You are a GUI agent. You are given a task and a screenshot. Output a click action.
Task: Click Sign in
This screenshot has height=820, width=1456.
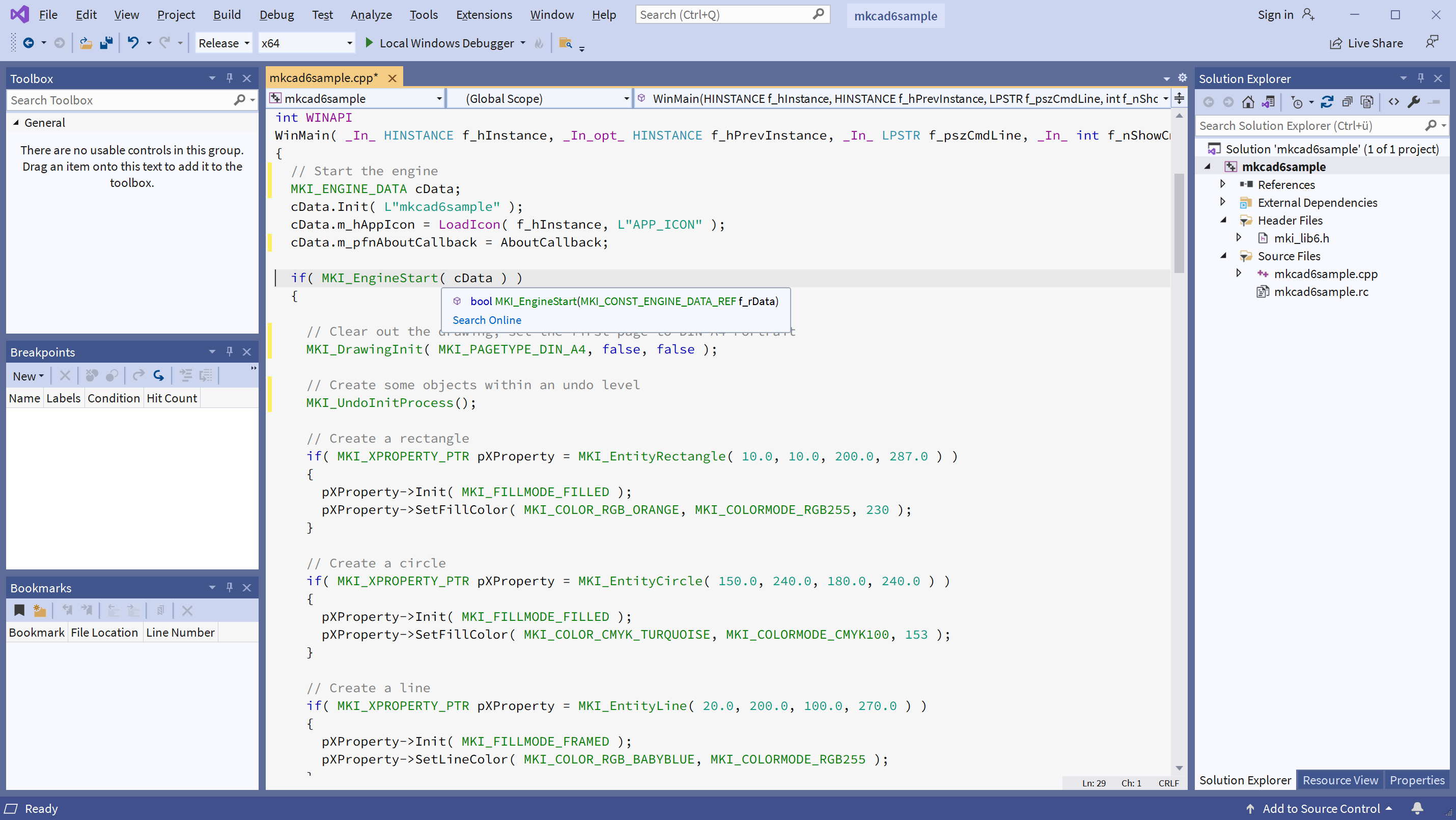(1275, 15)
